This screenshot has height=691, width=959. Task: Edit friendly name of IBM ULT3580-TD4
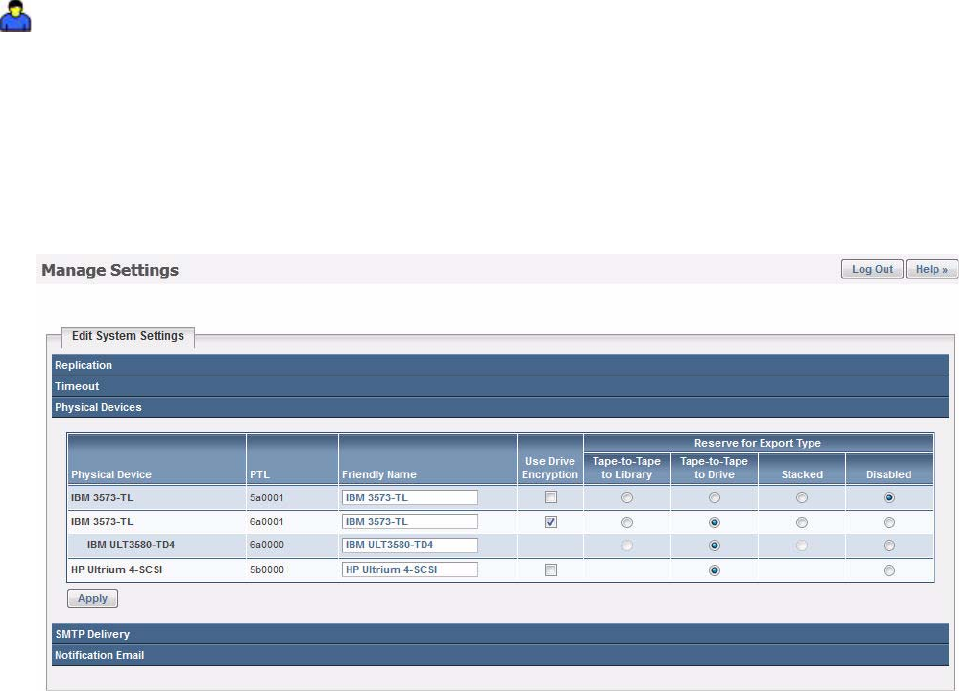click(410, 545)
